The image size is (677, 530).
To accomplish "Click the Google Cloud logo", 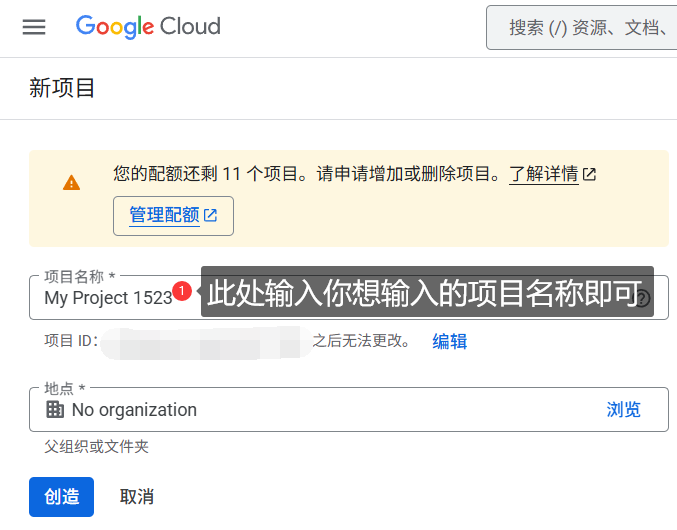I will [148, 27].
